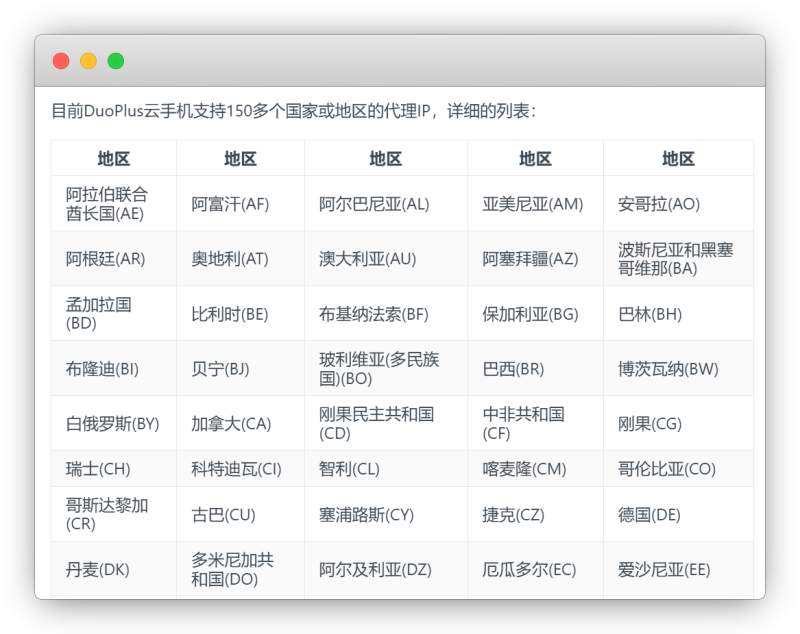Select 加拿大(CA) from the list
The width and height of the screenshot is (800, 634).
coord(216,423)
